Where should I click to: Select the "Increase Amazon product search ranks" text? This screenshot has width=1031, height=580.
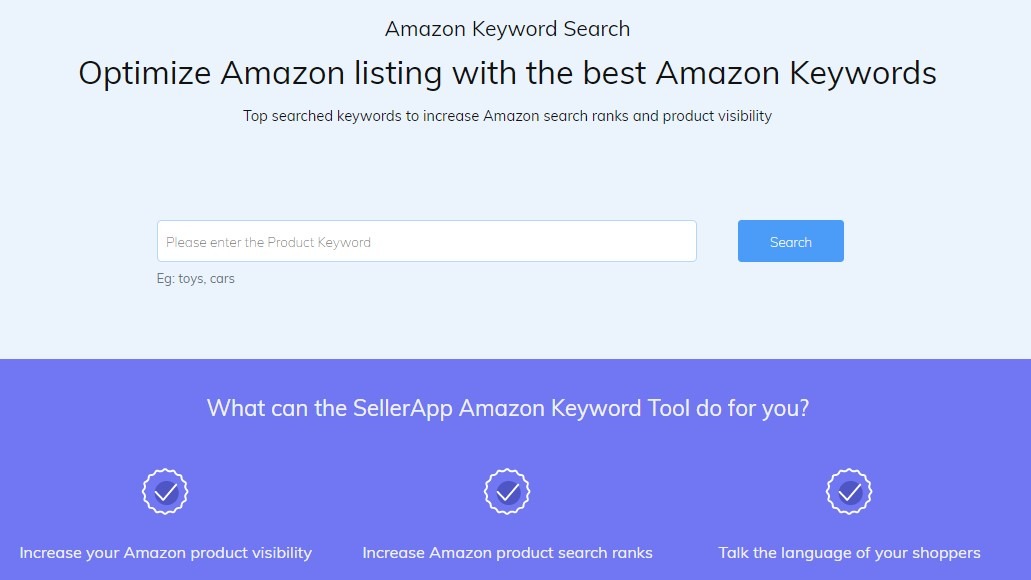(507, 552)
